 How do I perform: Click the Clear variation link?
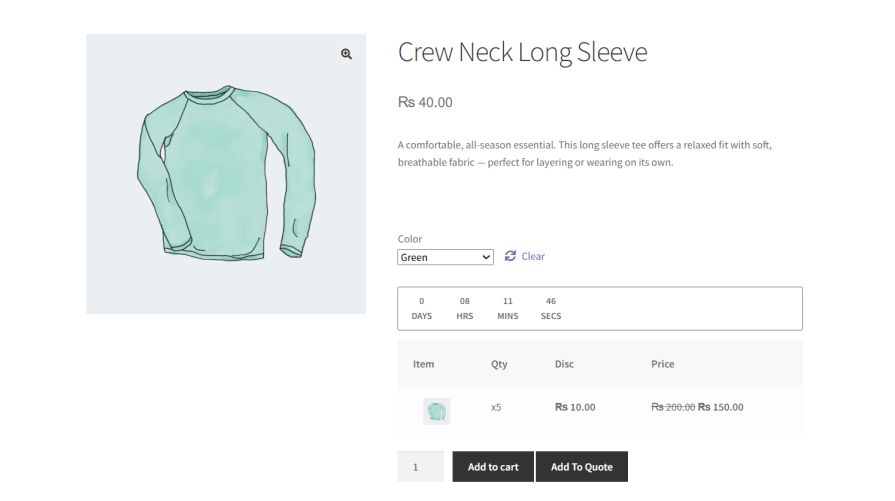(x=533, y=256)
